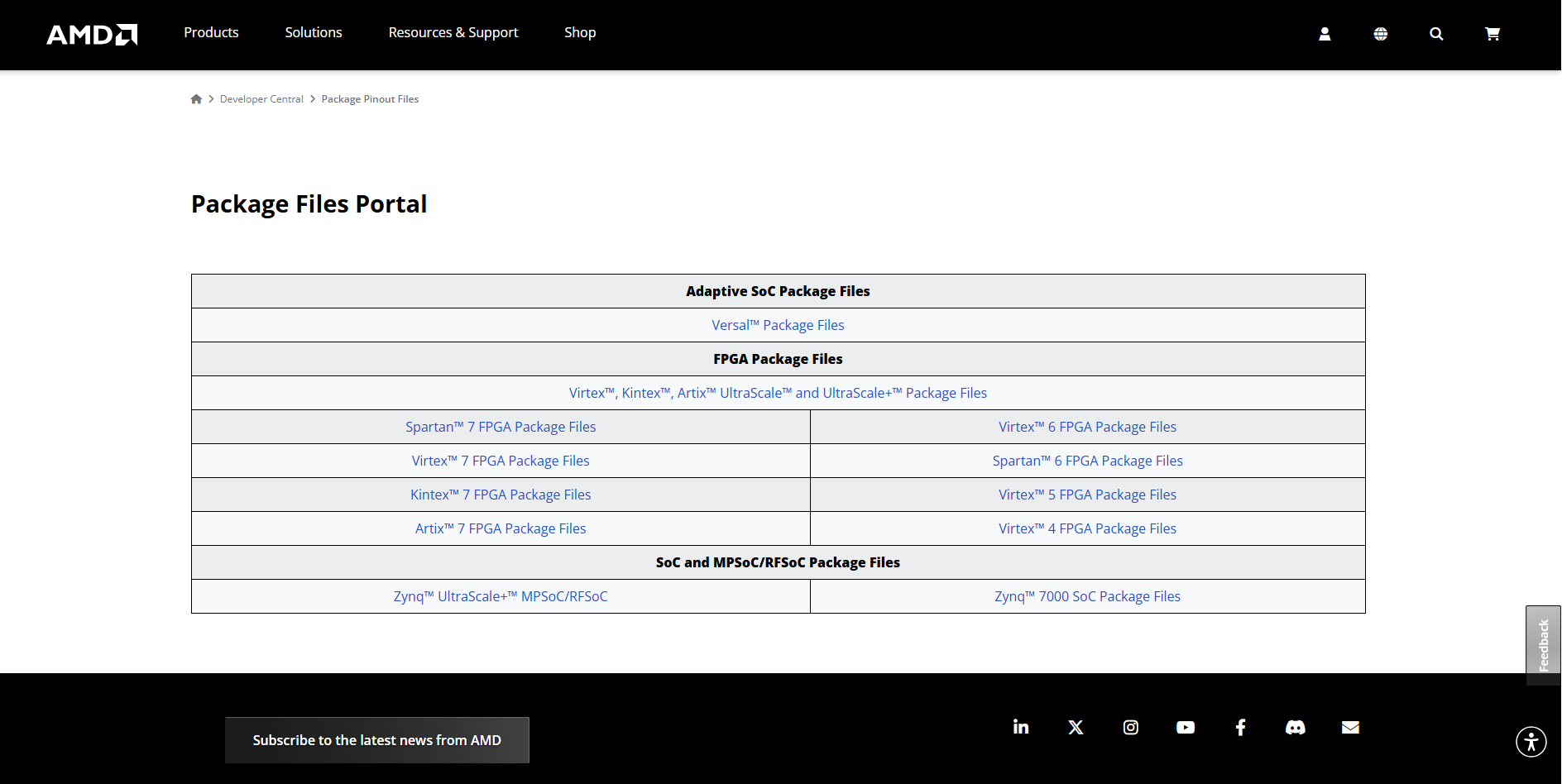The width and height of the screenshot is (1562, 784).
Task: Click Subscribe to the latest news button
Action: (377, 740)
